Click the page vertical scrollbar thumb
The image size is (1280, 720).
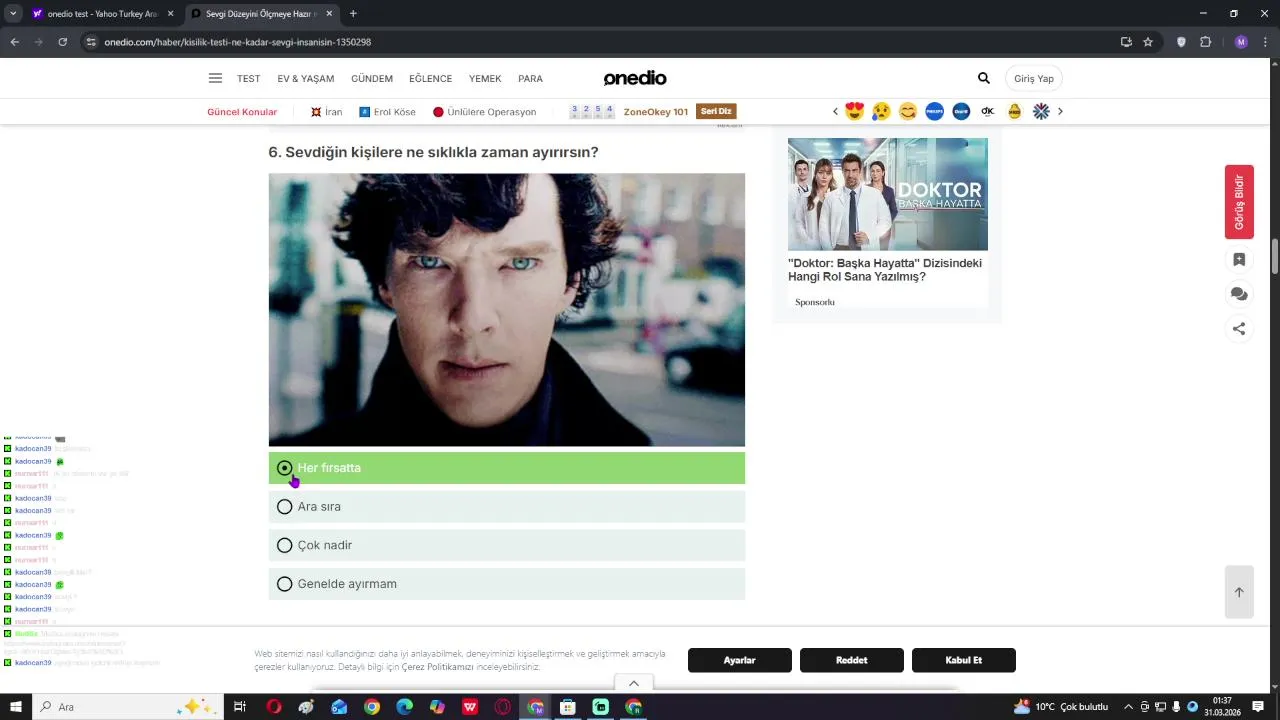click(x=1274, y=255)
